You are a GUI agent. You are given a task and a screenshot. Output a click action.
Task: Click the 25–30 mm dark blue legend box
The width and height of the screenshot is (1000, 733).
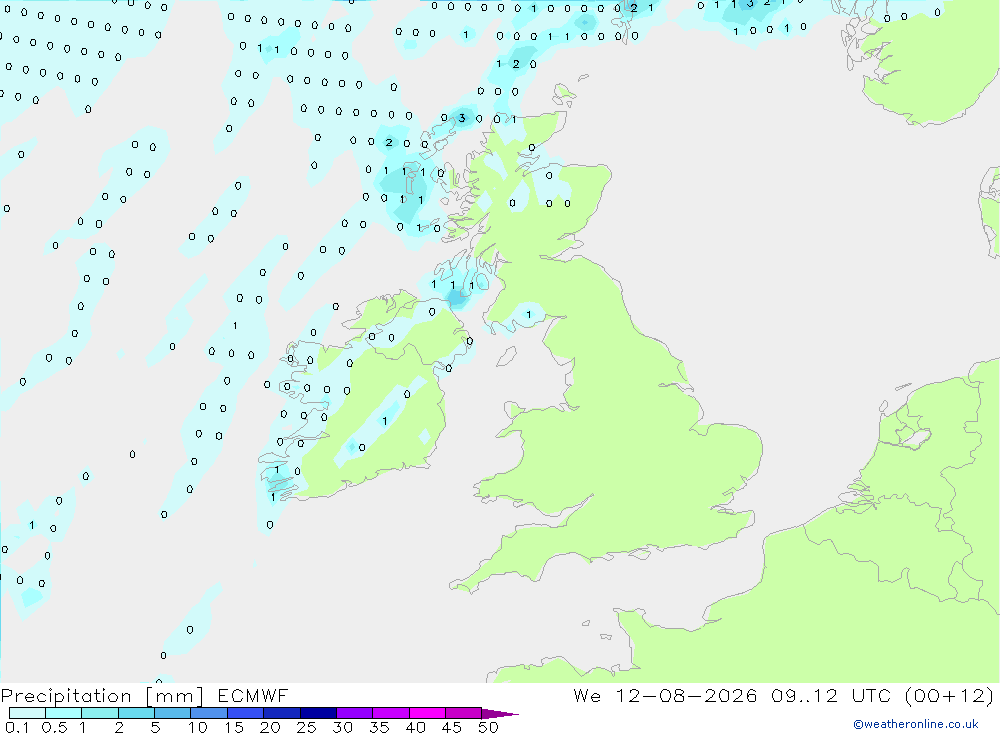click(318, 713)
